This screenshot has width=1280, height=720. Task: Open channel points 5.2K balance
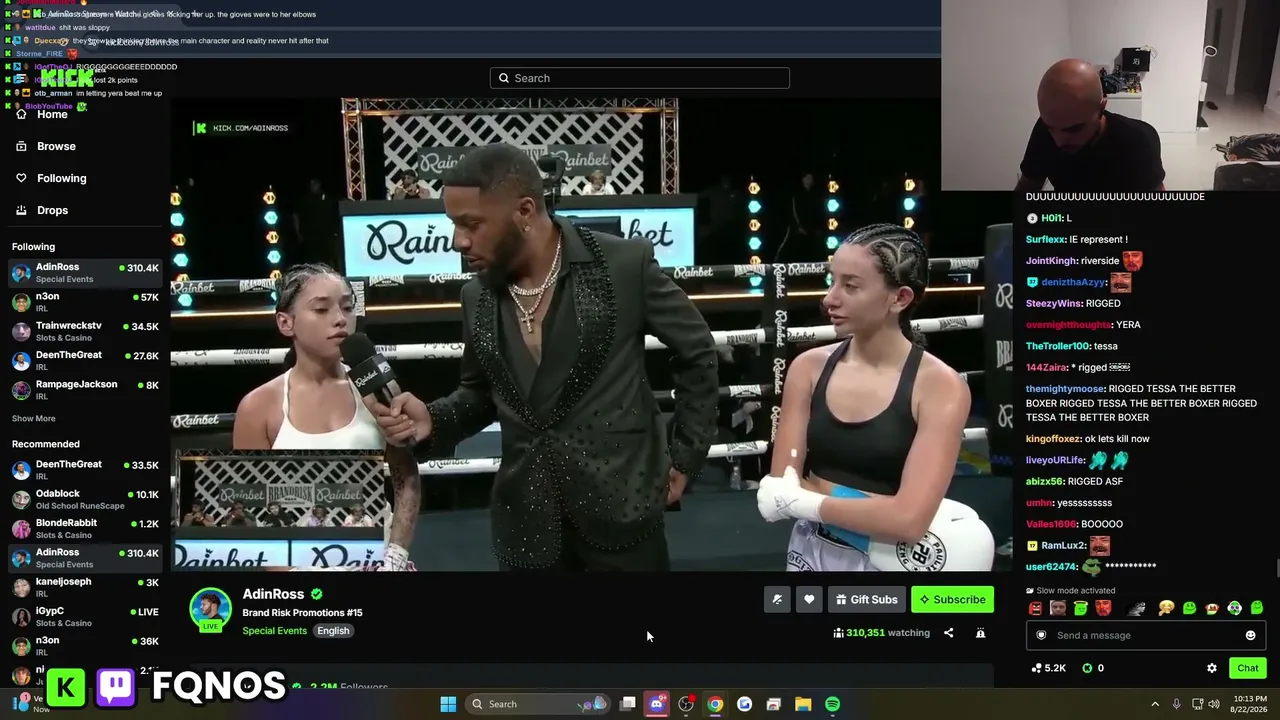1048,668
